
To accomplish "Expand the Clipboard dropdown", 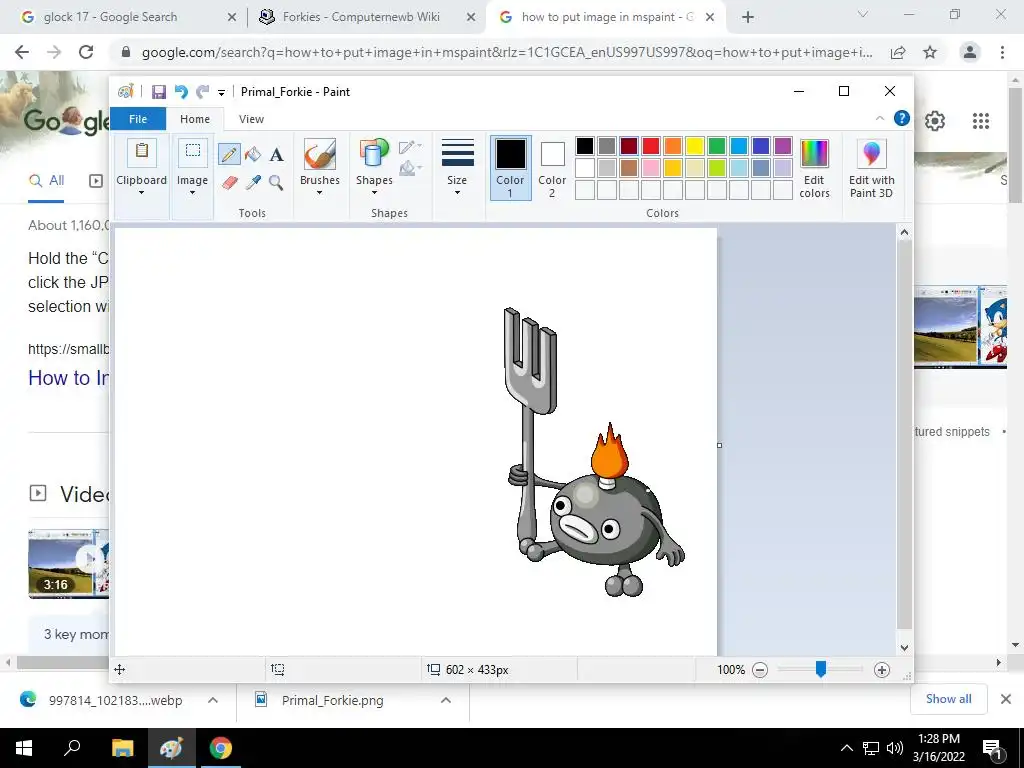I will tap(141, 193).
